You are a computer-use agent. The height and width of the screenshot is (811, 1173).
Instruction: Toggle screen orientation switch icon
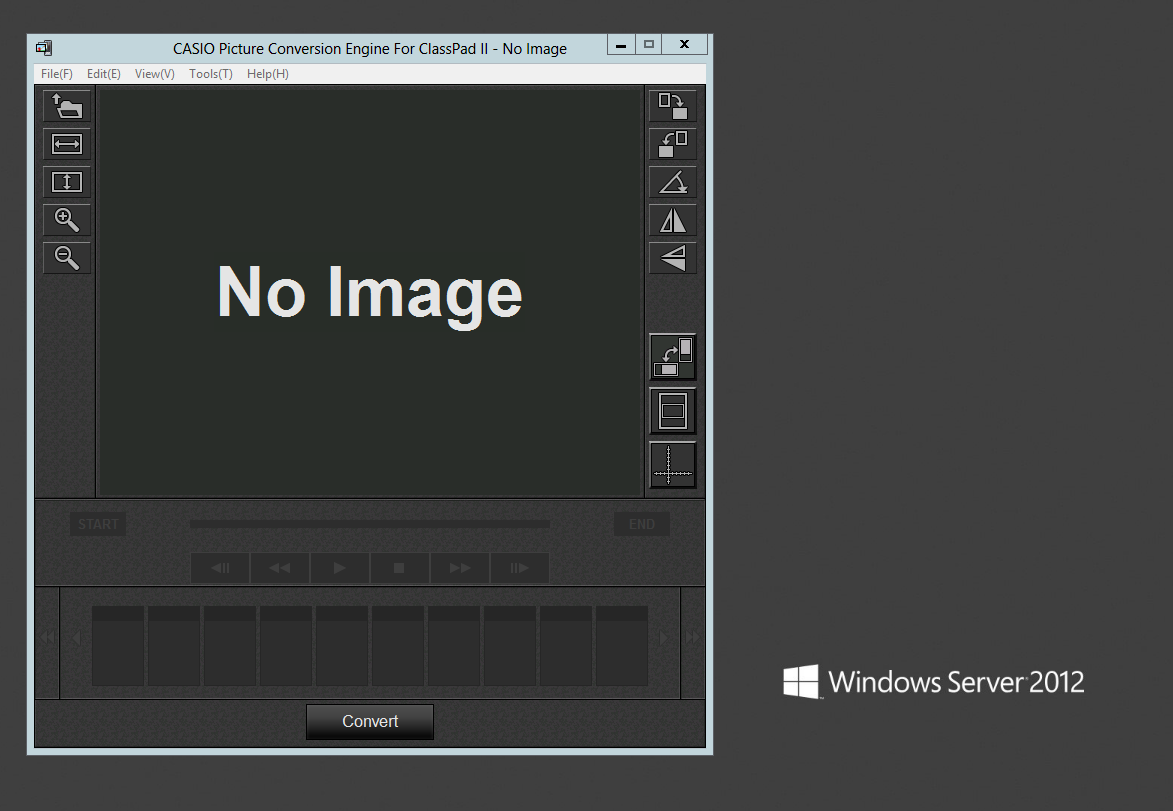[673, 357]
